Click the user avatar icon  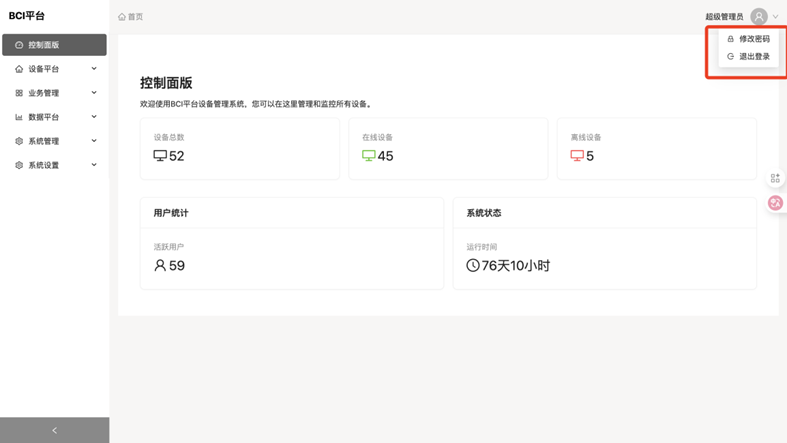[759, 17]
